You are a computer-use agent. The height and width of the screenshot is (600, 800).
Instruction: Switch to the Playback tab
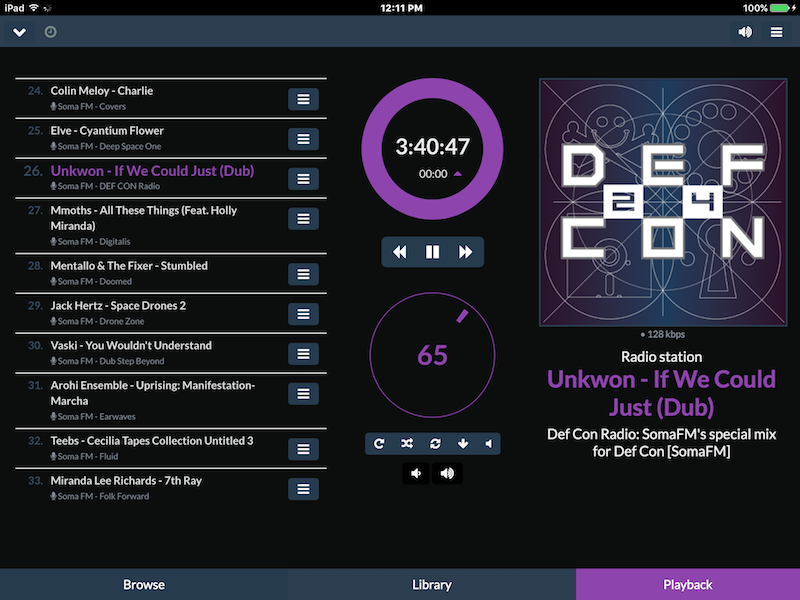[688, 585]
